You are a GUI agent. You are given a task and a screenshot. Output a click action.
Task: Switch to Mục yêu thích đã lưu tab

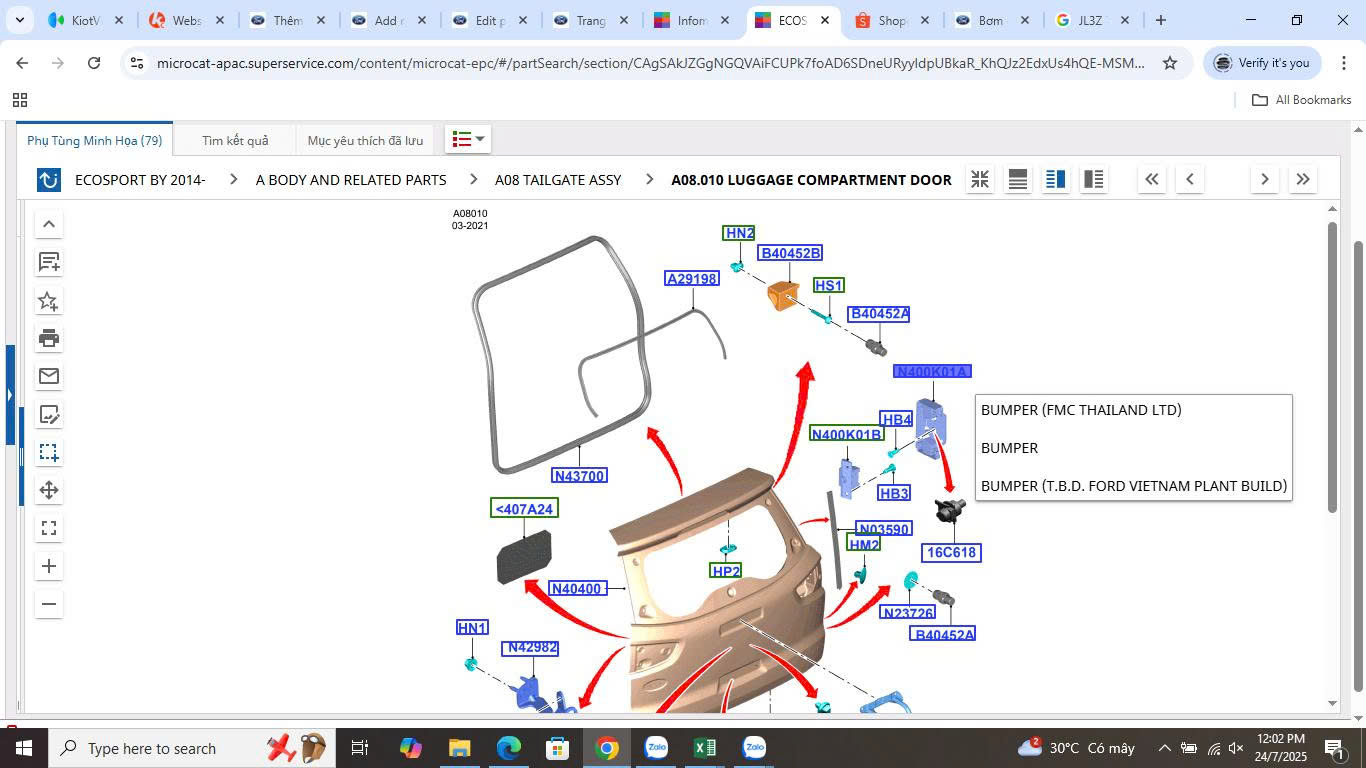click(x=365, y=140)
